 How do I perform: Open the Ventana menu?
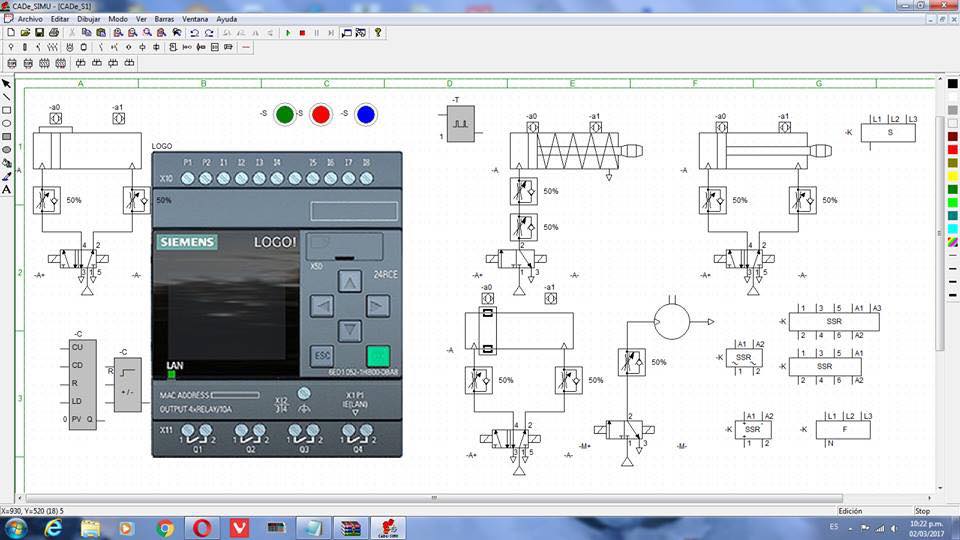[195, 19]
